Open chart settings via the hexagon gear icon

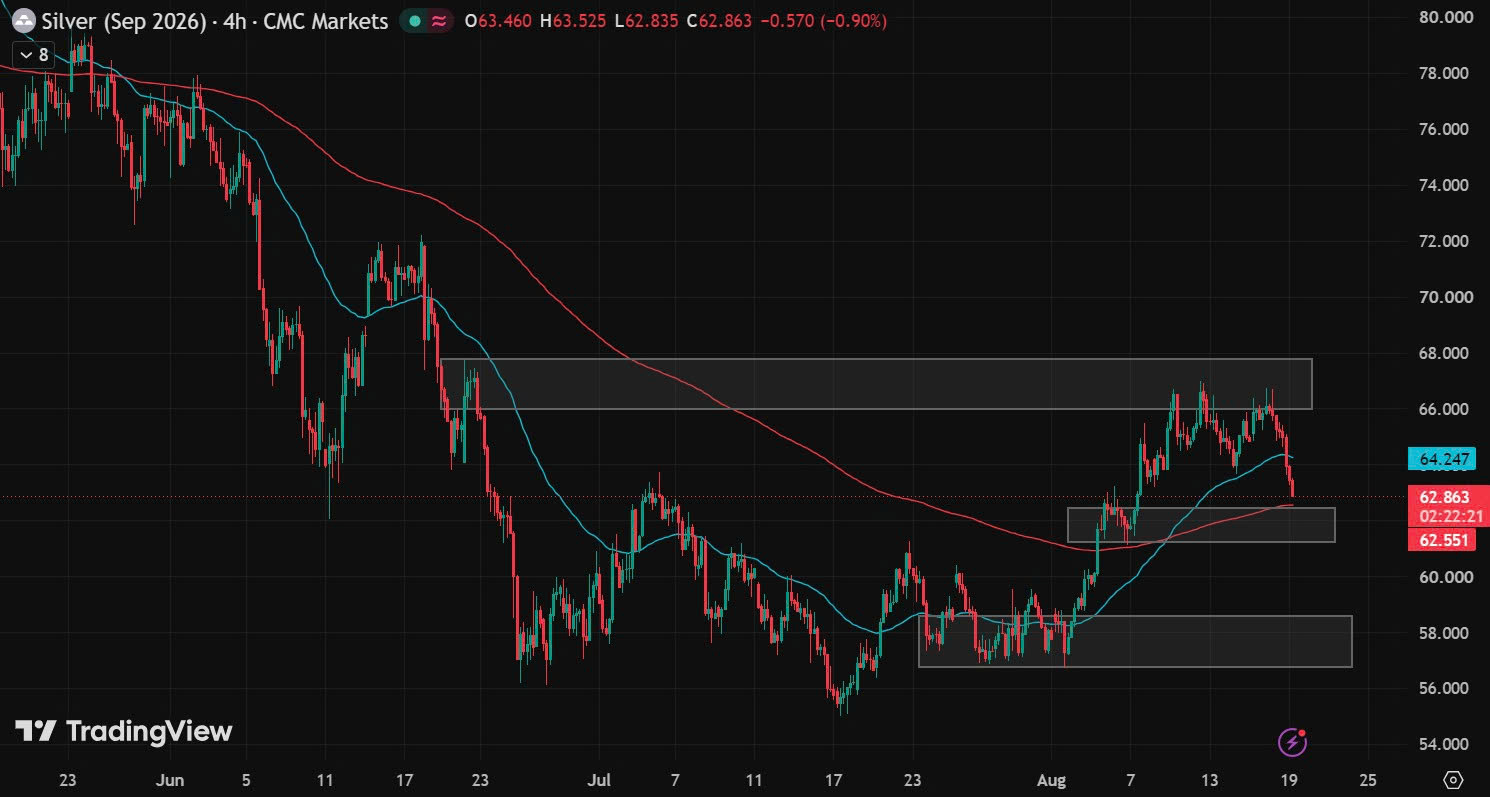point(1454,779)
